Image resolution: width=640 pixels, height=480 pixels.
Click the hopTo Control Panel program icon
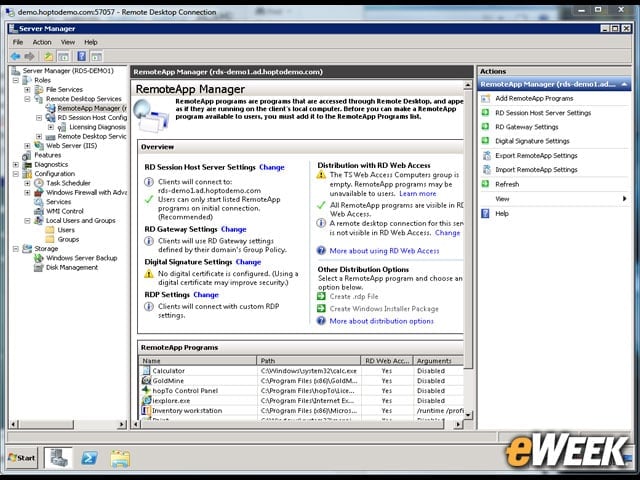coord(146,390)
